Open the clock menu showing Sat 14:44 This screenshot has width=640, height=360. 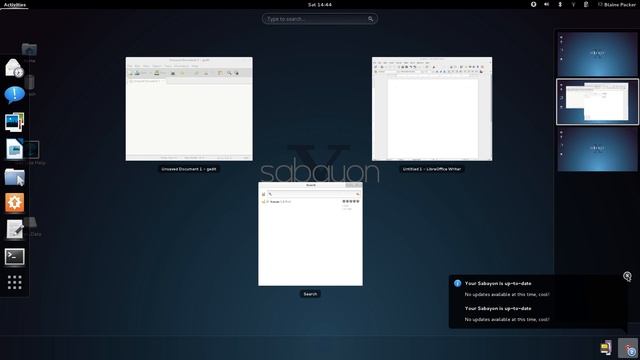[x=320, y=4]
